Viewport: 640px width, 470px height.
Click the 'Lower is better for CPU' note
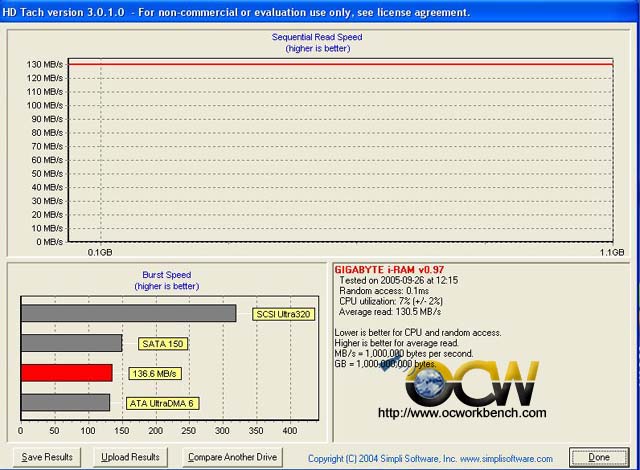(x=418, y=333)
